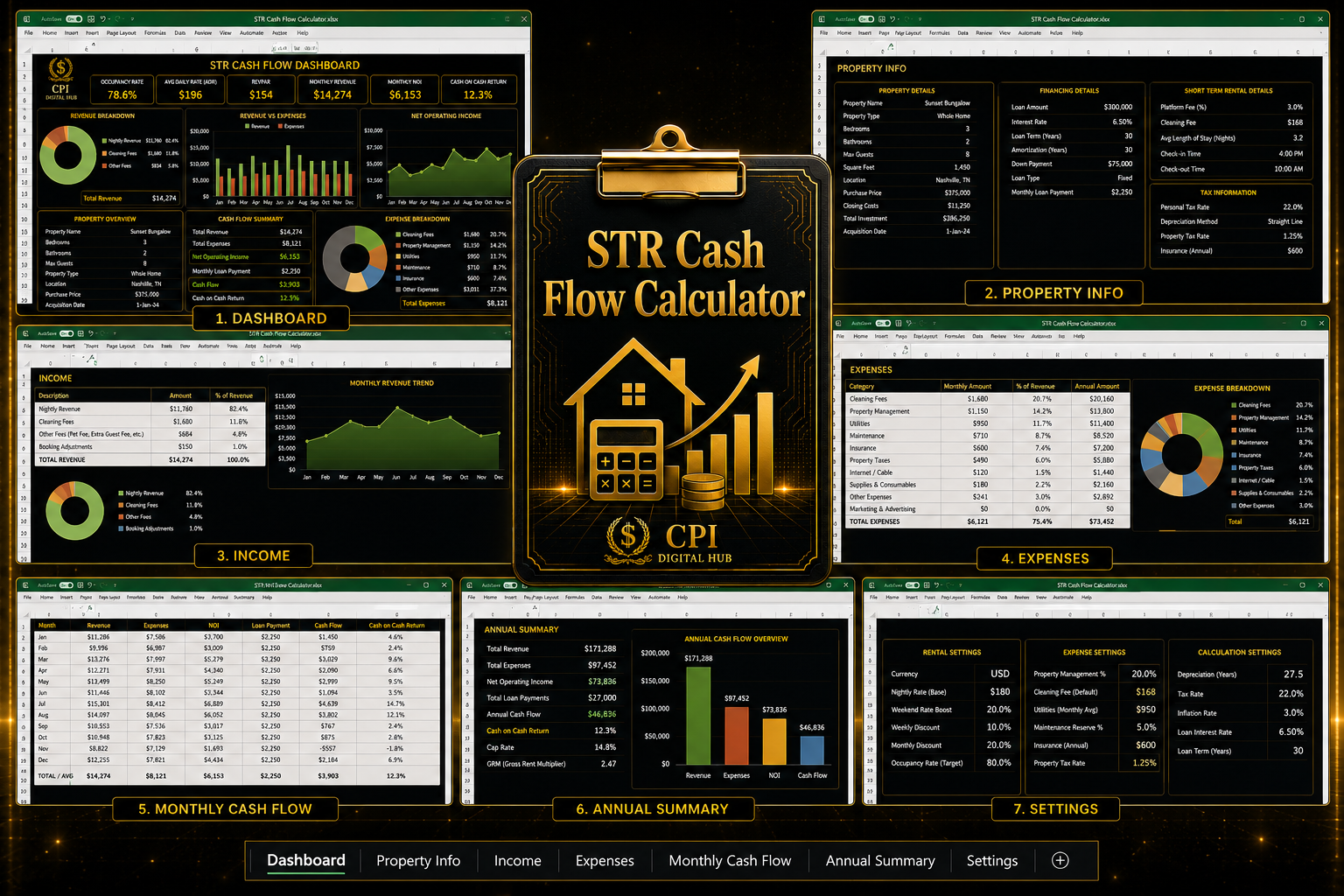Select Cap Rate value 14.8% in Annual Summary
This screenshot has height=896, width=1344.
pos(605,747)
